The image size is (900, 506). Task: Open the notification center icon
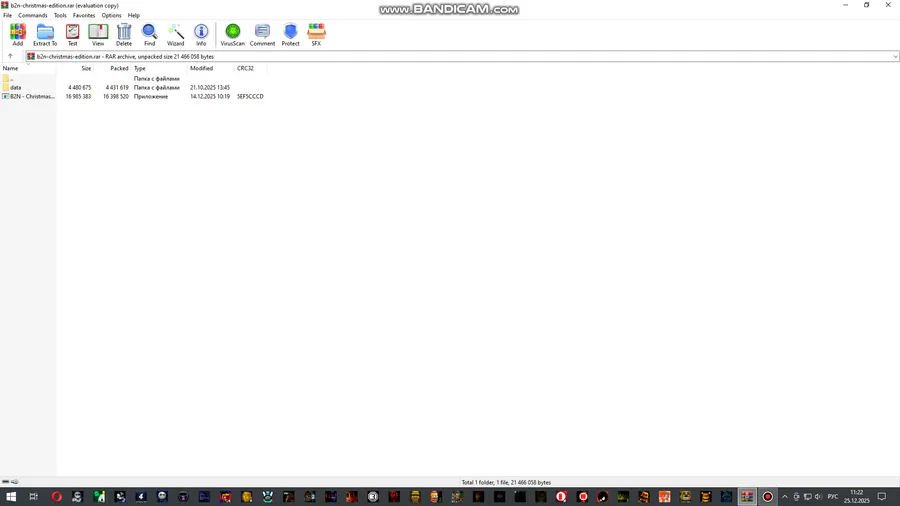pos(882,497)
